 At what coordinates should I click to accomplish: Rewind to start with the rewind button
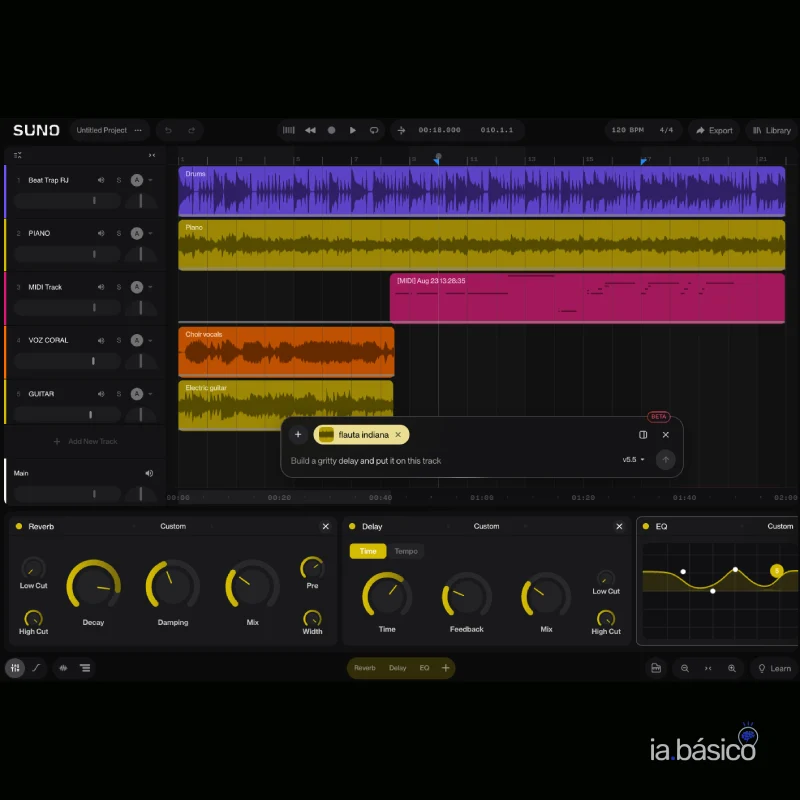310,130
